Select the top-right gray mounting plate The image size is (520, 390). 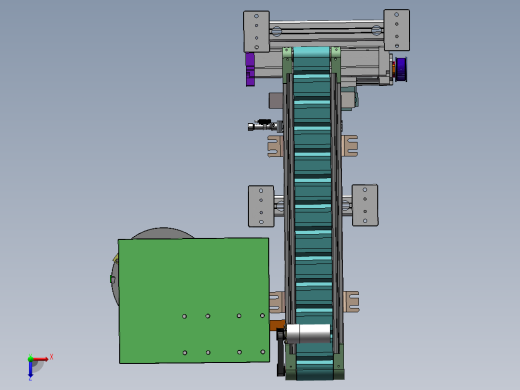(397, 30)
